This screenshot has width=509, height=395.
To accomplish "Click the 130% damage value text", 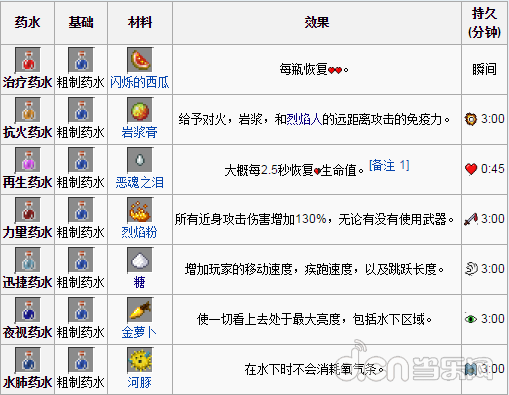I will pos(311,219).
